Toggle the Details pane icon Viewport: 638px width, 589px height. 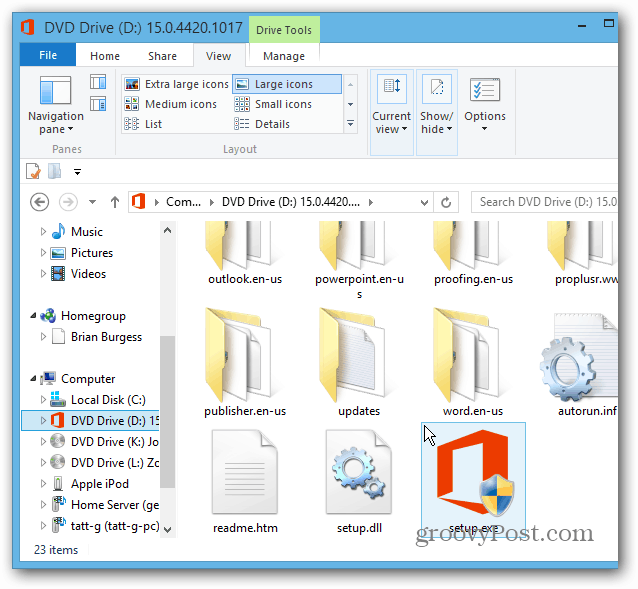pos(98,104)
